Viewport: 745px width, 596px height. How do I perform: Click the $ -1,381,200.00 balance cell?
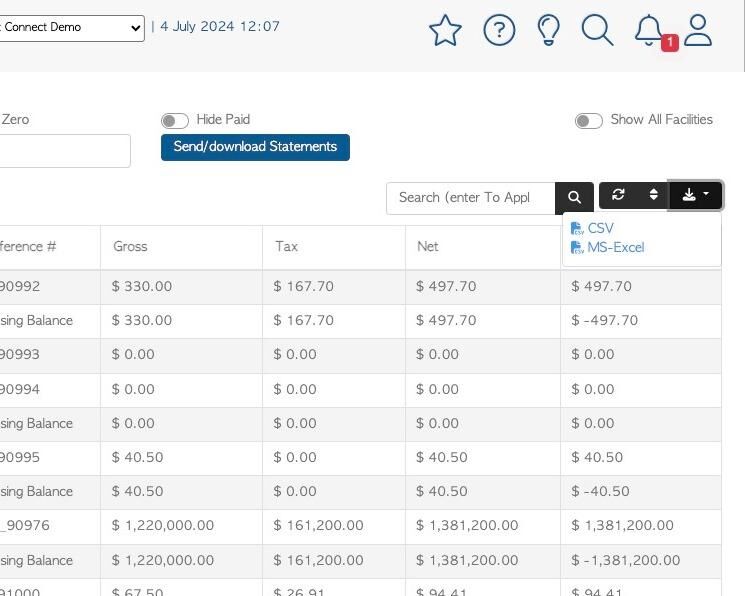[625, 560]
